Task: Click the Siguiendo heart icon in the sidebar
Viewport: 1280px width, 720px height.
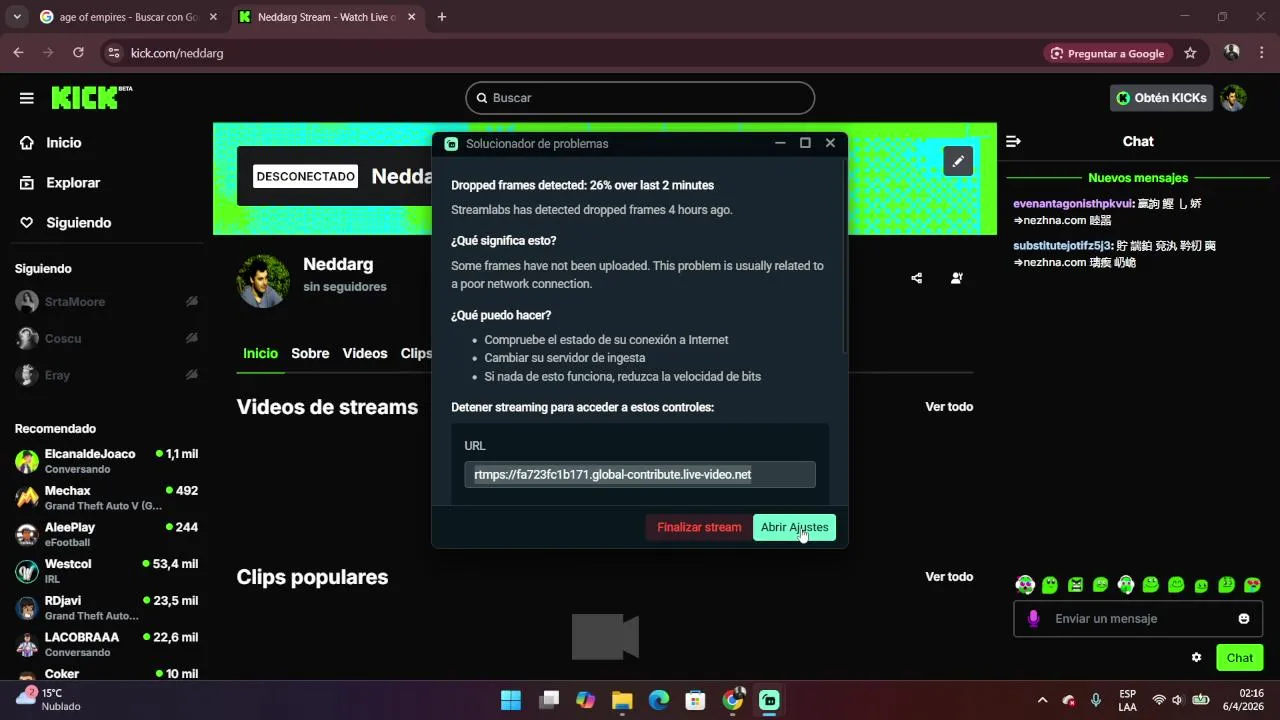Action: 27,223
